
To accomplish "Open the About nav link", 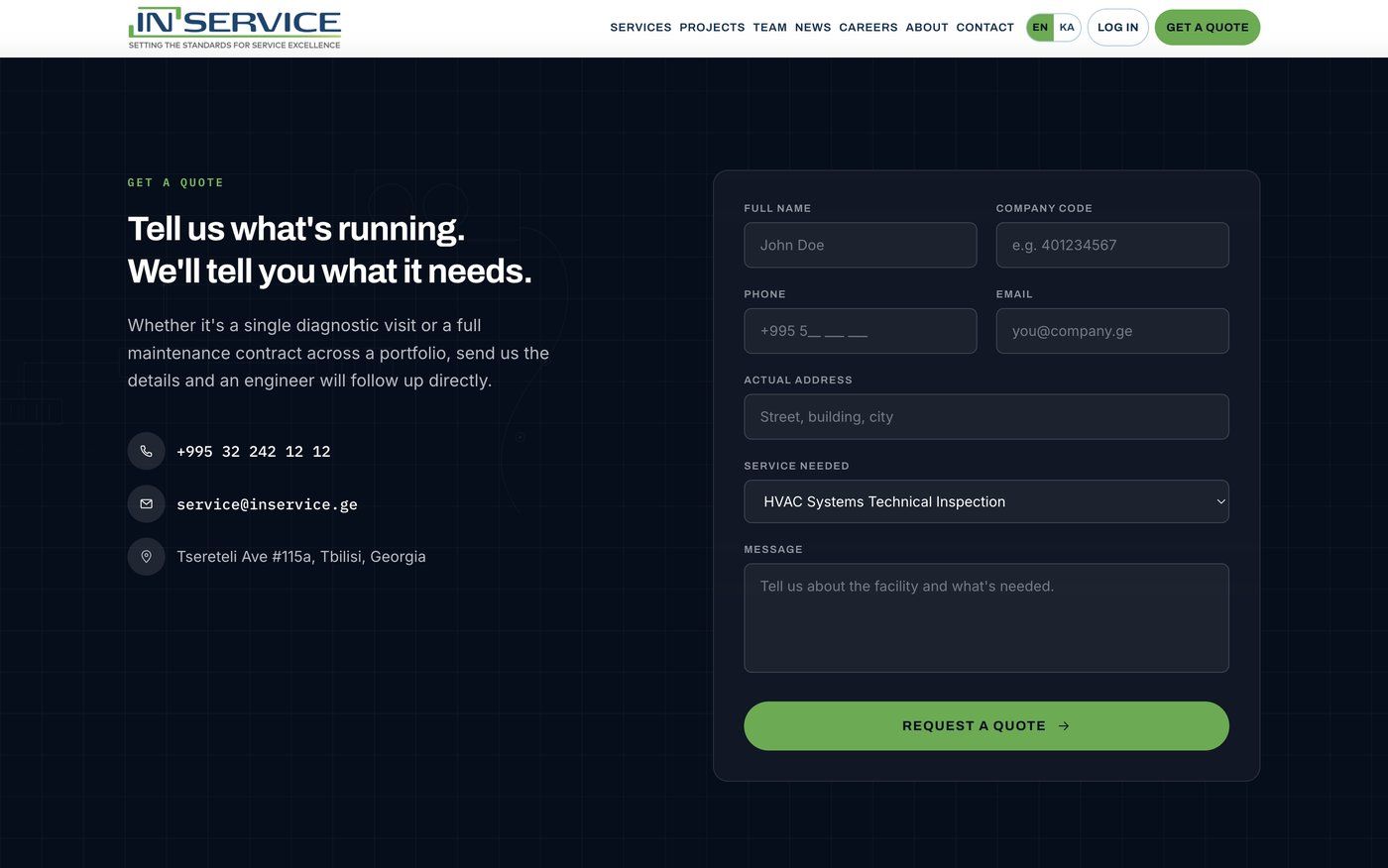I will (x=927, y=28).
